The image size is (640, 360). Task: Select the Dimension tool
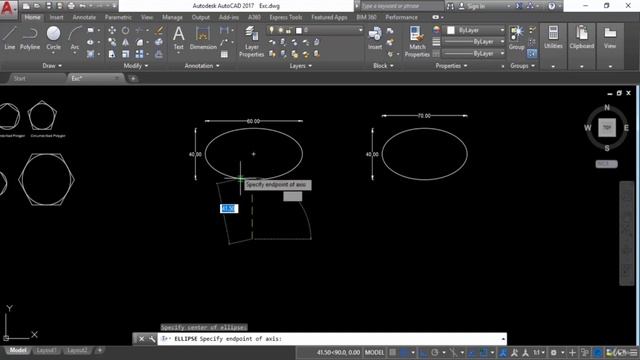(203, 38)
